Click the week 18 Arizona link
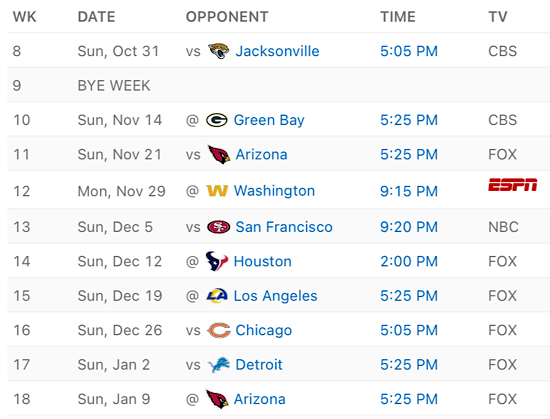The width and height of the screenshot is (550, 419). [x=260, y=399]
